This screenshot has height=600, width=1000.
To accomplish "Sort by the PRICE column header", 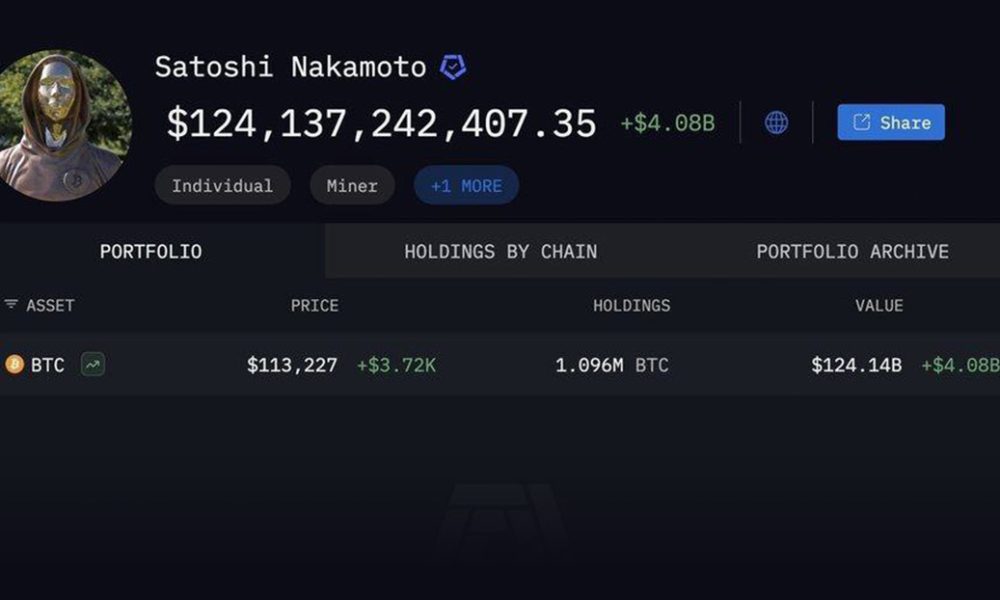I will 314,305.
